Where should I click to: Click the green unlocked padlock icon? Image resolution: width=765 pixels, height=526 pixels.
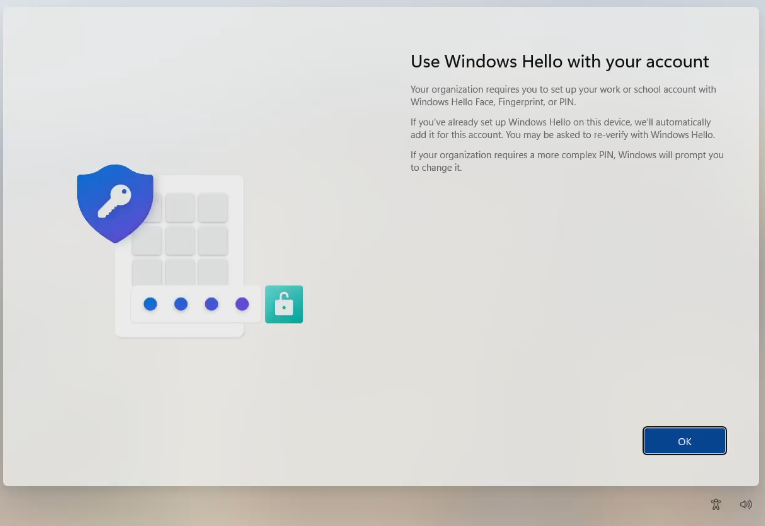[284, 304]
